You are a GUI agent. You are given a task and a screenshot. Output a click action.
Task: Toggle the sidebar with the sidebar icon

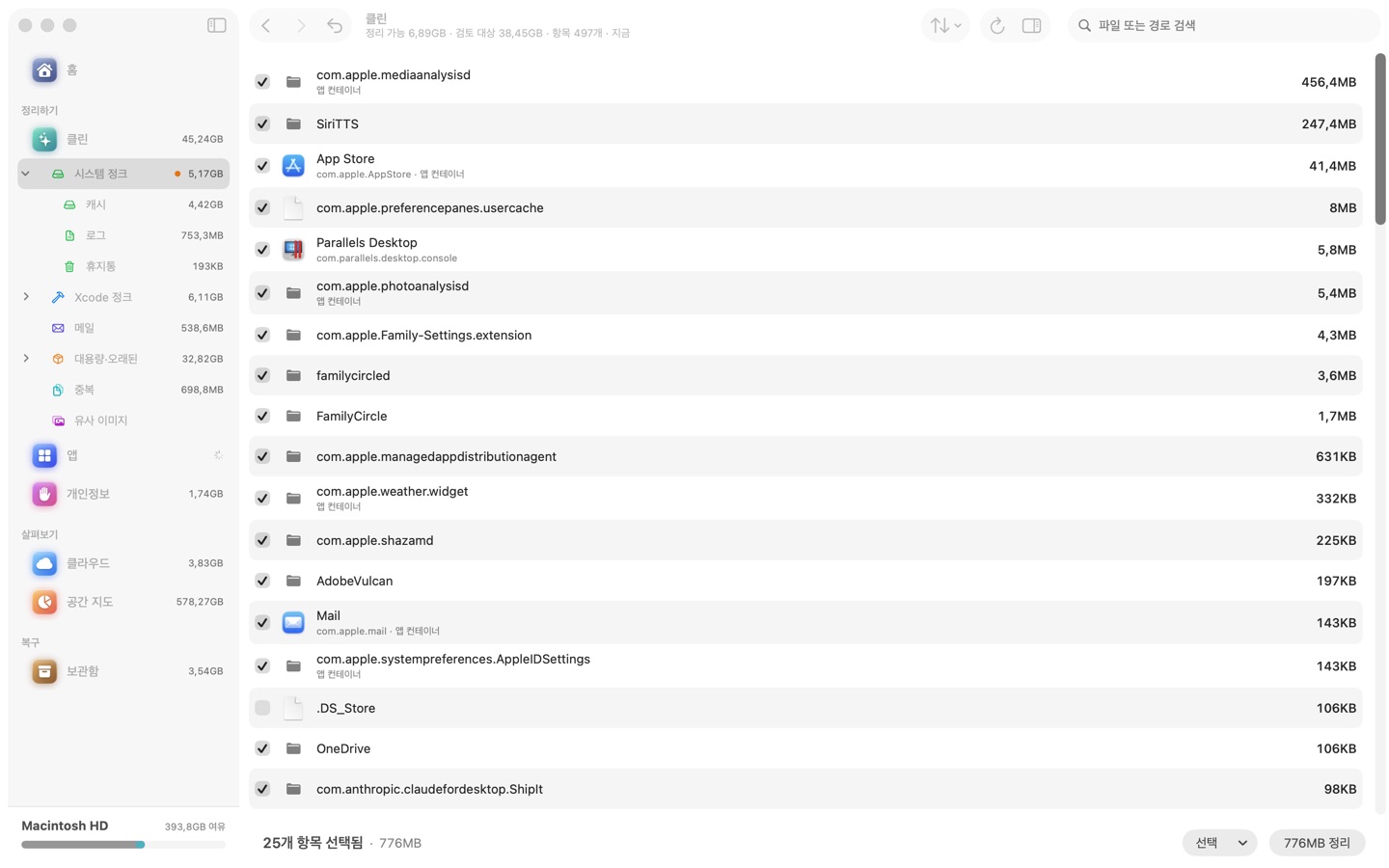point(217,25)
